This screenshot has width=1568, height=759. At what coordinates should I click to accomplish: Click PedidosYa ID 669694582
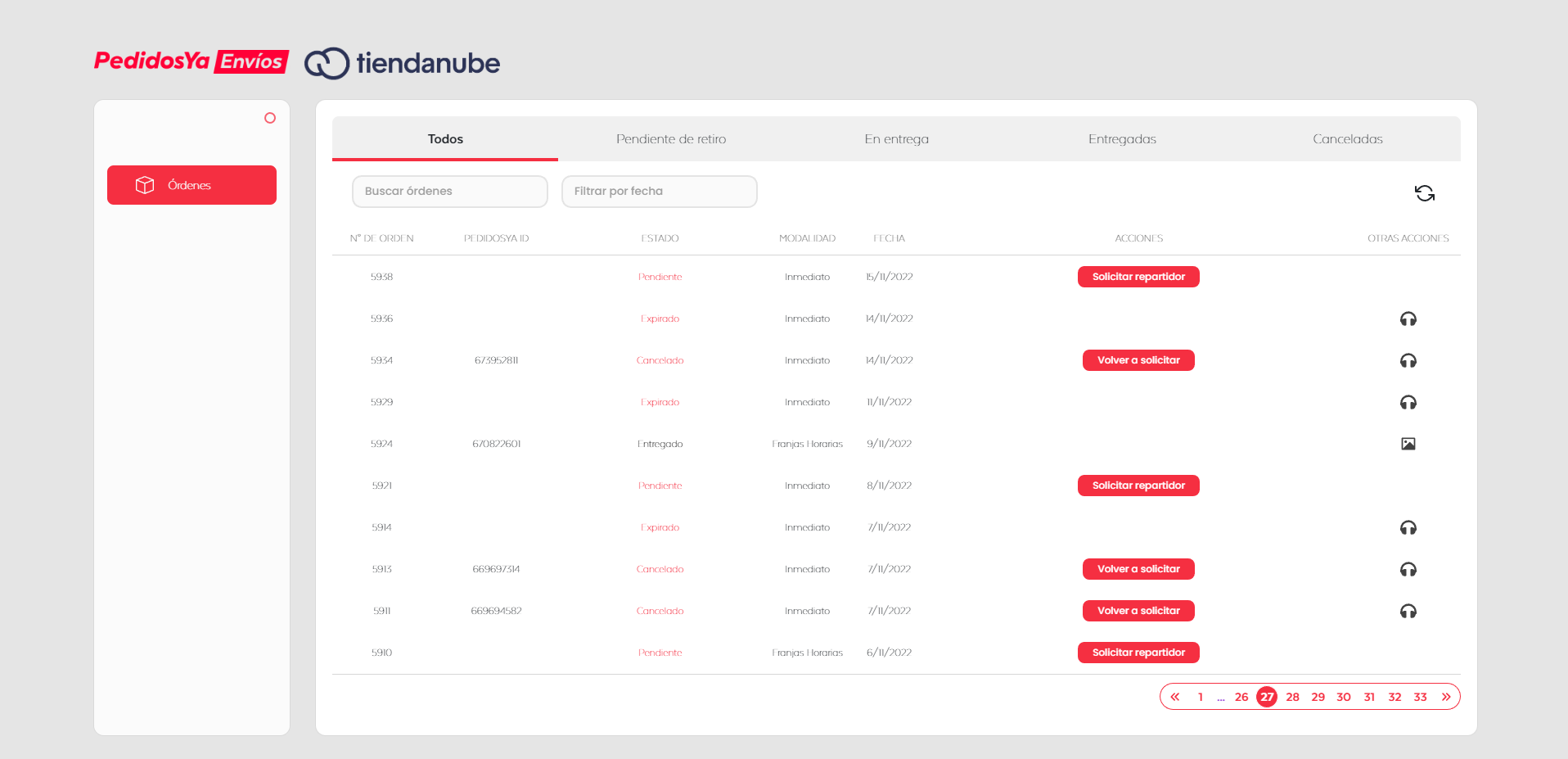pos(496,611)
